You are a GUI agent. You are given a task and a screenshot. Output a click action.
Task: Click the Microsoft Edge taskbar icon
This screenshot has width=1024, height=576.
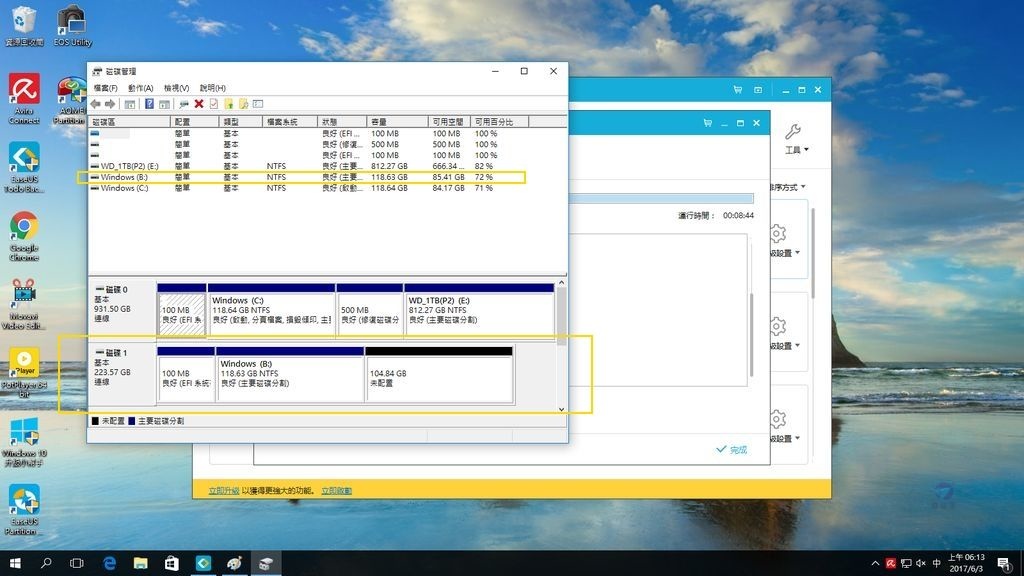point(109,564)
